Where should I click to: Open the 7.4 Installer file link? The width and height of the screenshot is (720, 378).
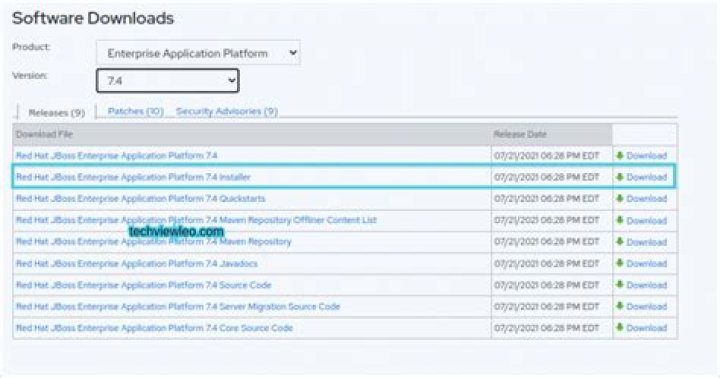pos(133,177)
